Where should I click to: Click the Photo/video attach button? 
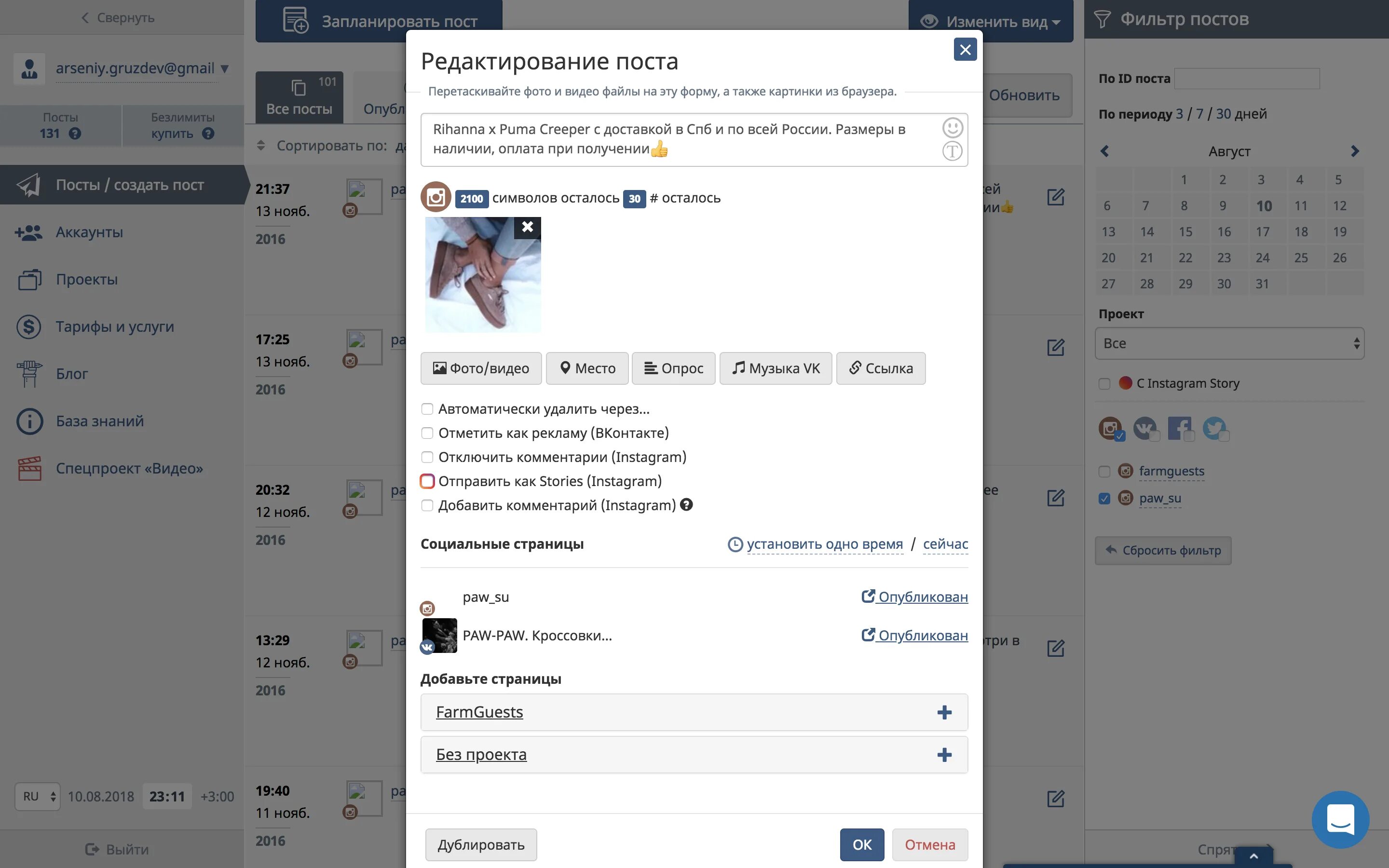tap(480, 368)
